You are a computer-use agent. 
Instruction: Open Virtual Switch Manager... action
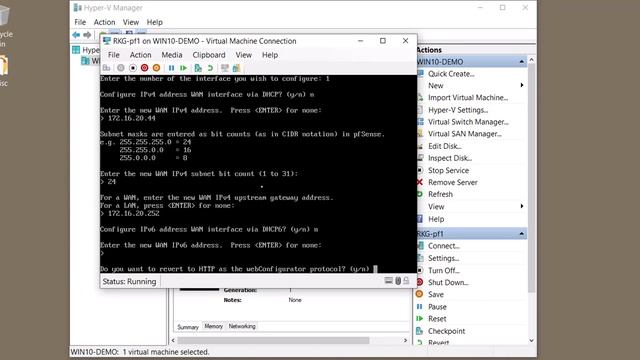point(468,122)
